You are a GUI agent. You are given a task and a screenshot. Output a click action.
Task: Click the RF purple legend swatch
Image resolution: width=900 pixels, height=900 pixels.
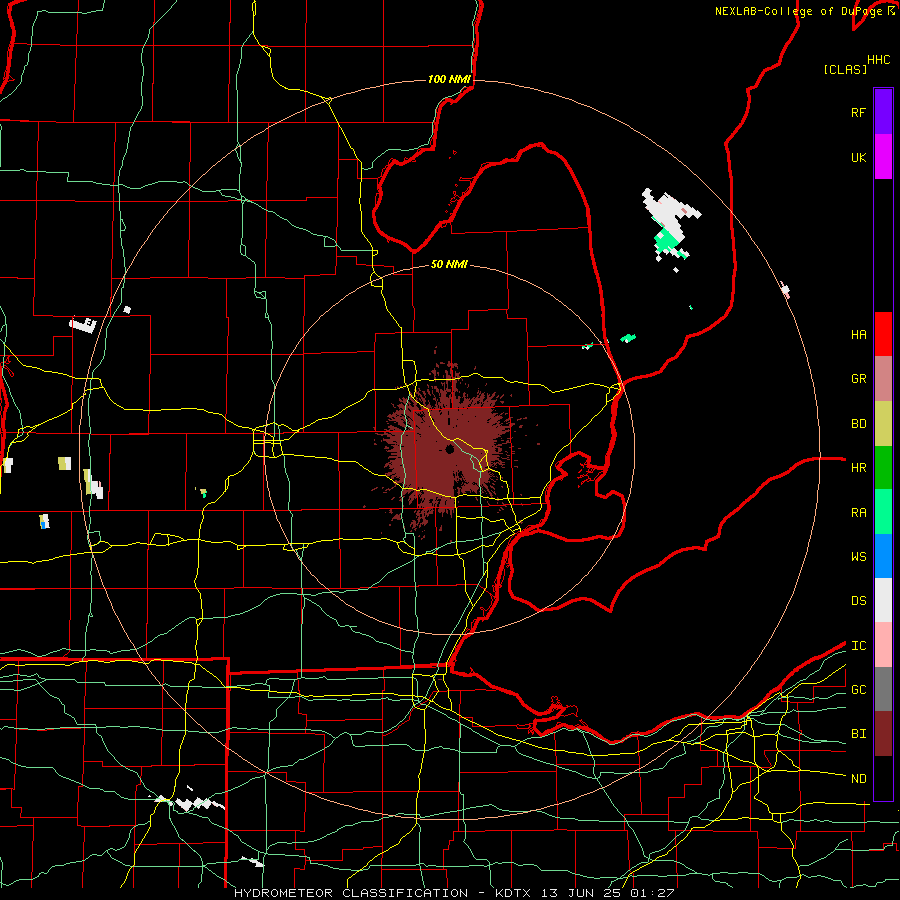883,112
